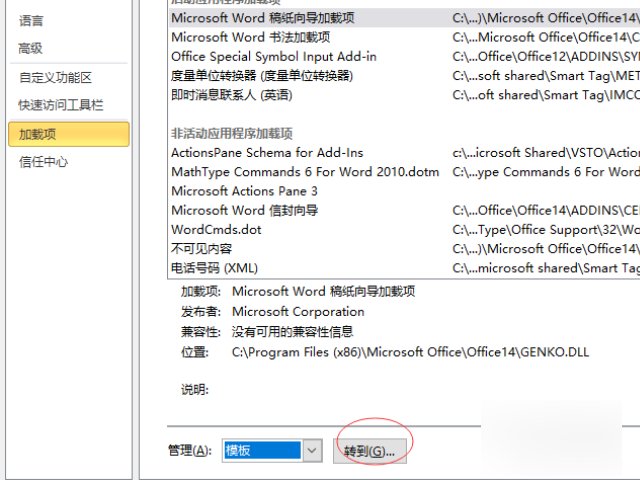Image resolution: width=640 pixels, height=480 pixels.
Task: Click the GENKO.DLL location path text
Action: 410,352
